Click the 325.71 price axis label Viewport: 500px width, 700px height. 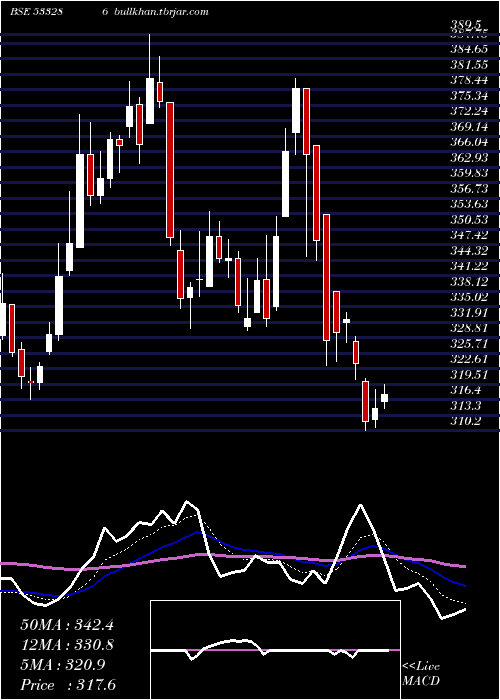469,344
